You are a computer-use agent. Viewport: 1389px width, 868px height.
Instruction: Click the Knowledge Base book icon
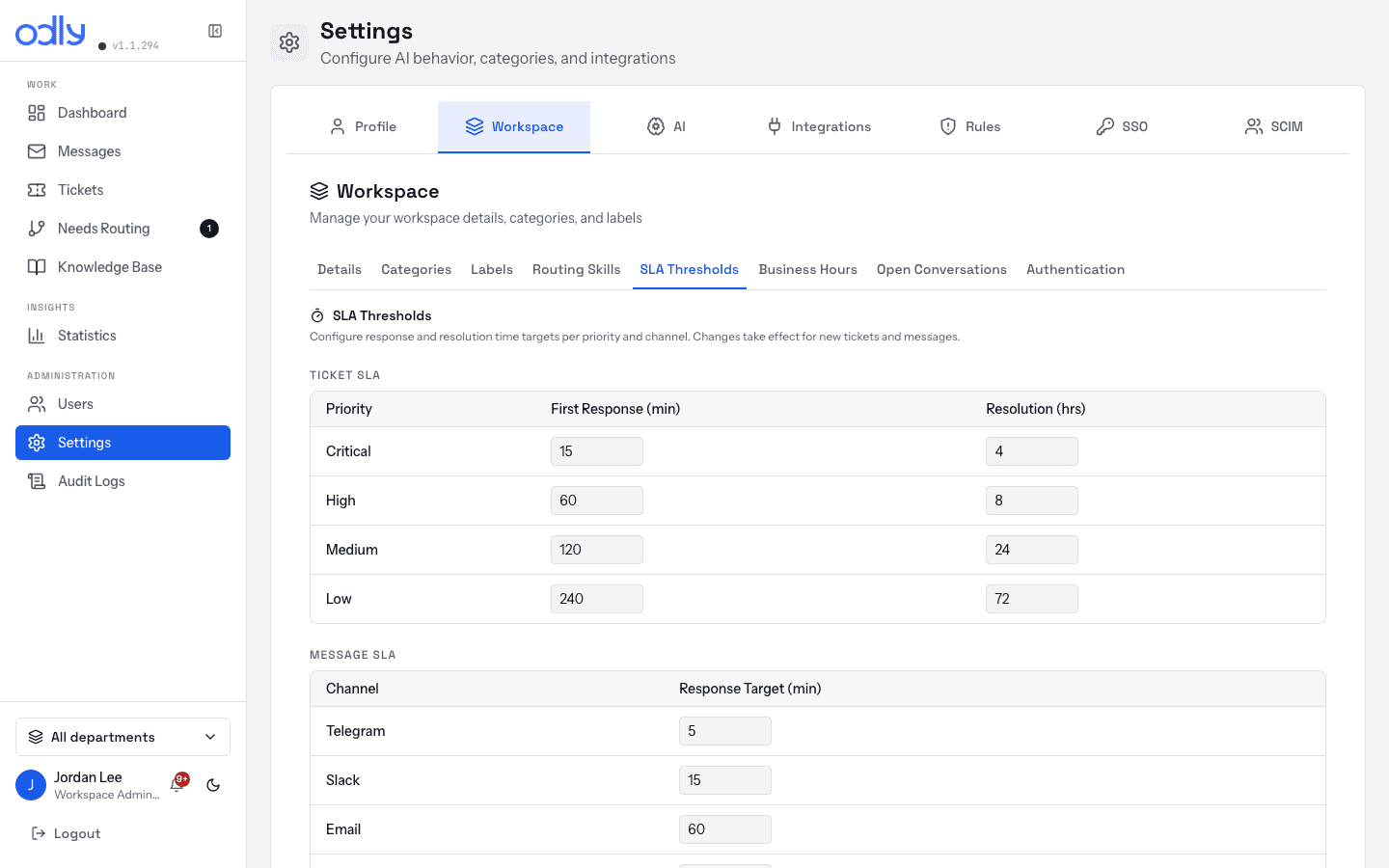[37, 267]
